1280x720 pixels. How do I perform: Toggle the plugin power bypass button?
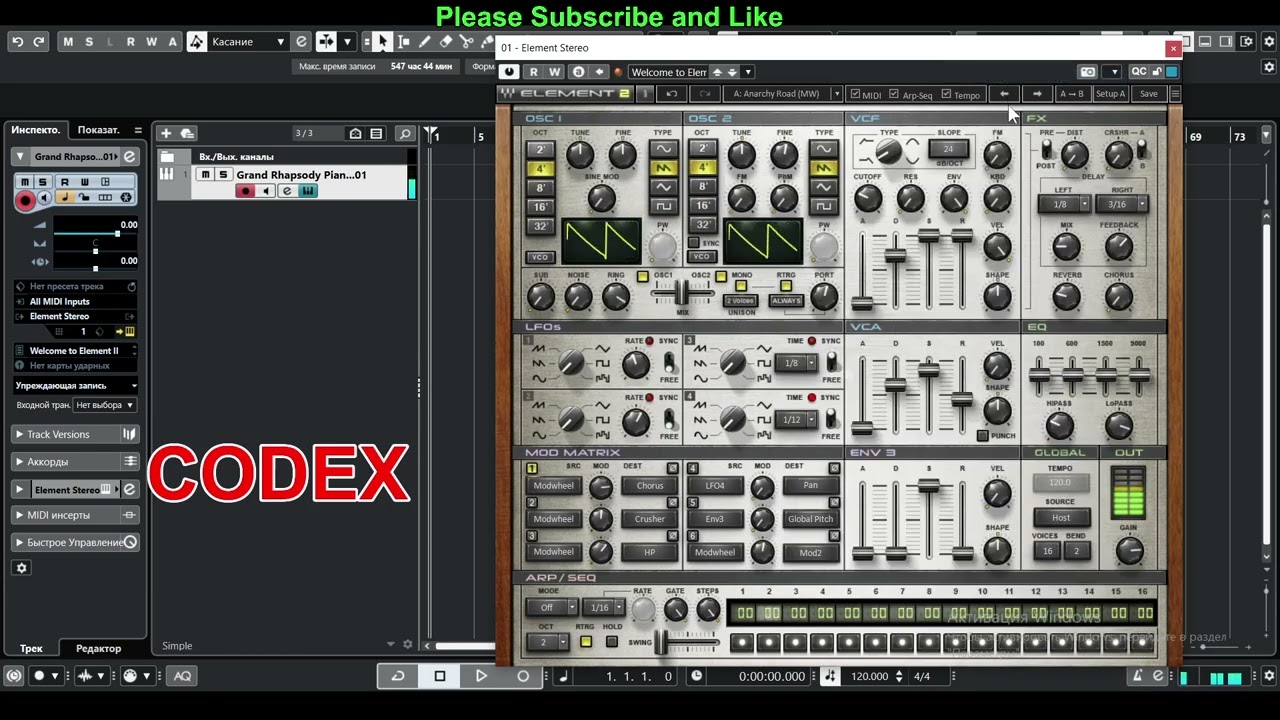(x=509, y=72)
